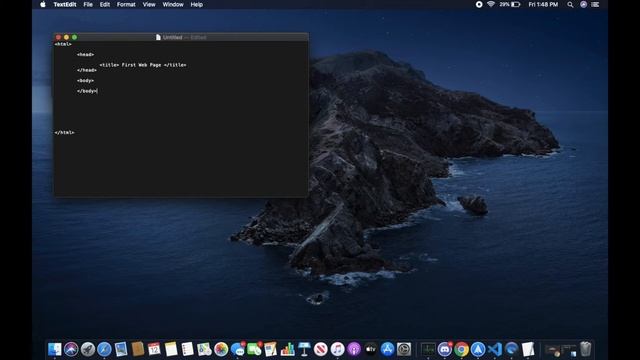The image size is (640, 360).
Task: Open Microsoft Edge from the Dock
Action: point(511,349)
